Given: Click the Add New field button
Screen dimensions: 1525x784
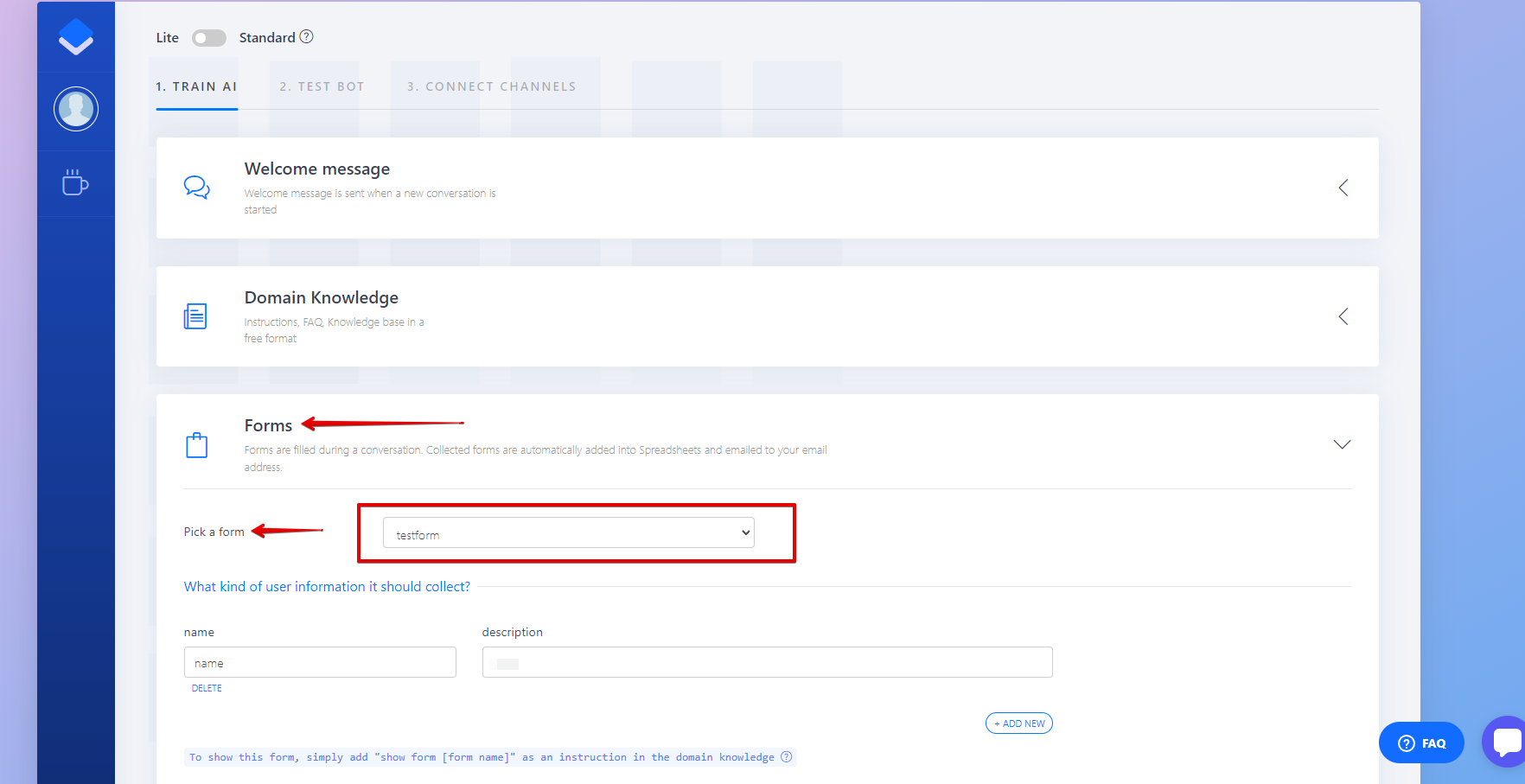Looking at the screenshot, I should coord(1018,723).
